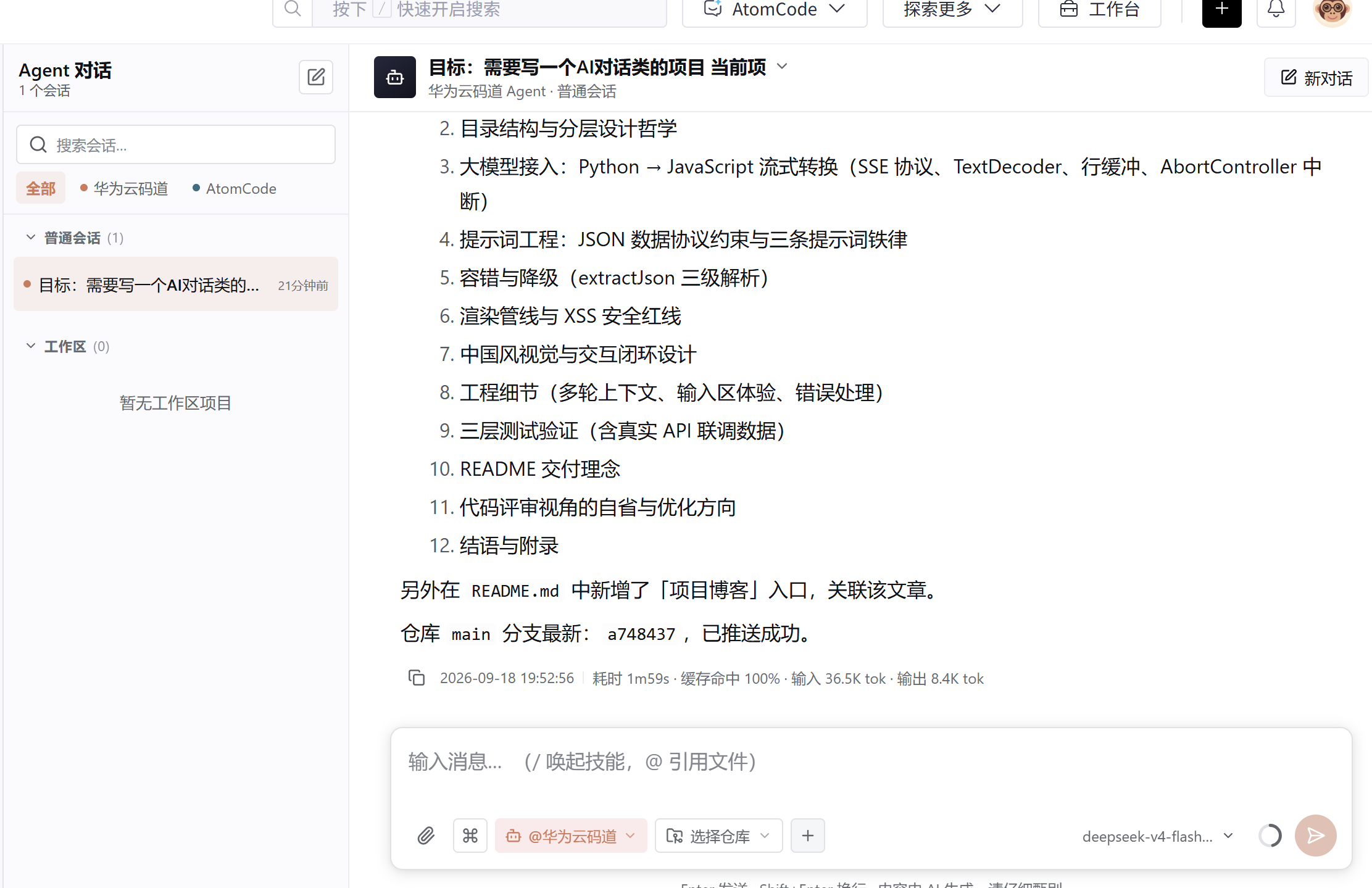Click list item 结语与附录
This screenshot has width=1372, height=888.
(x=509, y=546)
